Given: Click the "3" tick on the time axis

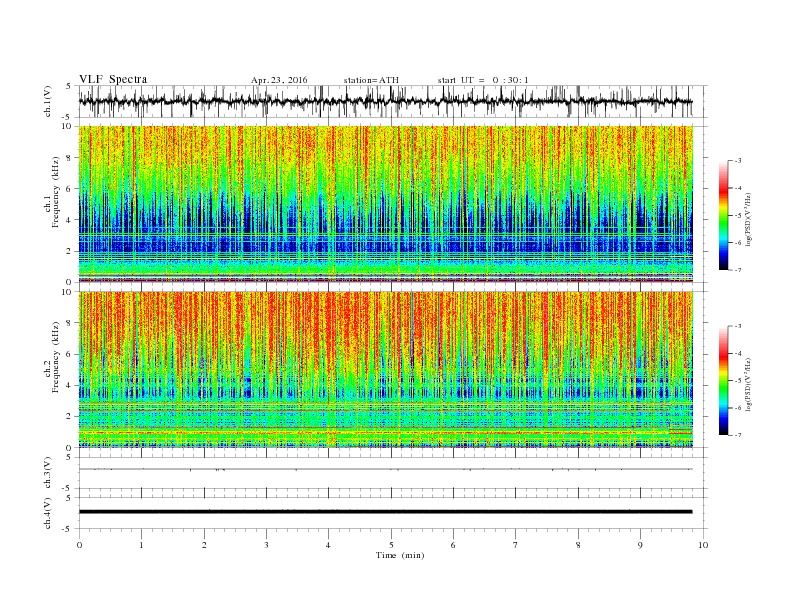Looking at the screenshot, I should click(x=266, y=545).
